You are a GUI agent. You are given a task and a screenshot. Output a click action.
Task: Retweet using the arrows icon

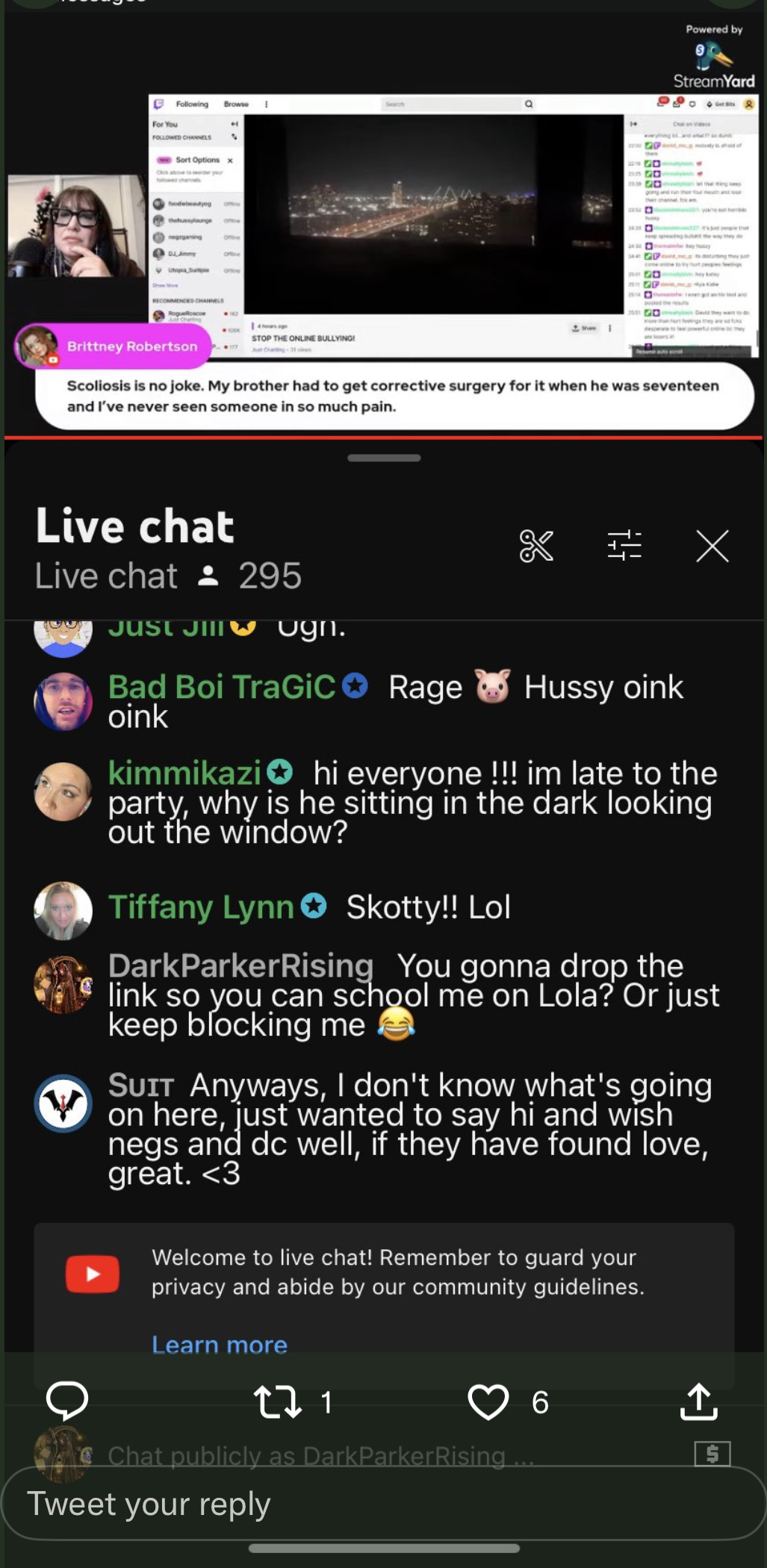[277, 1401]
